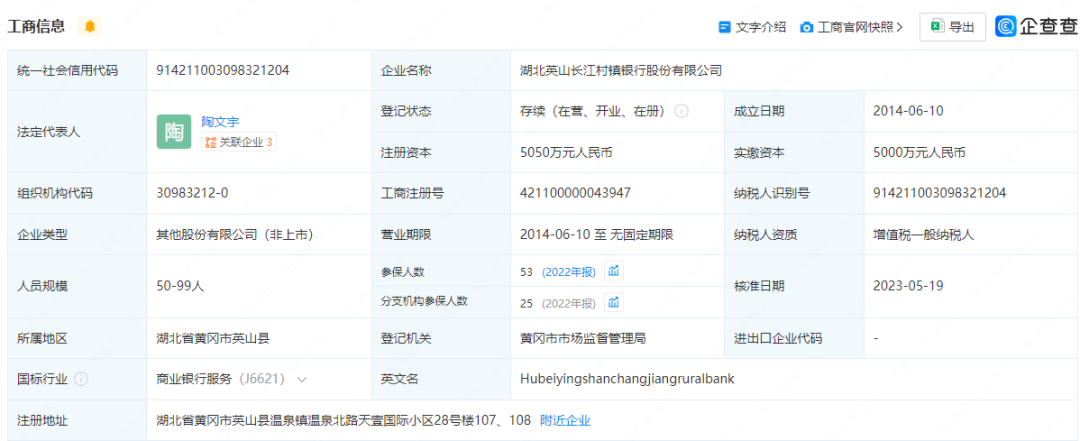Select status text 存续（在营、开业、在册）
This screenshot has width=1080, height=441.
(595, 111)
